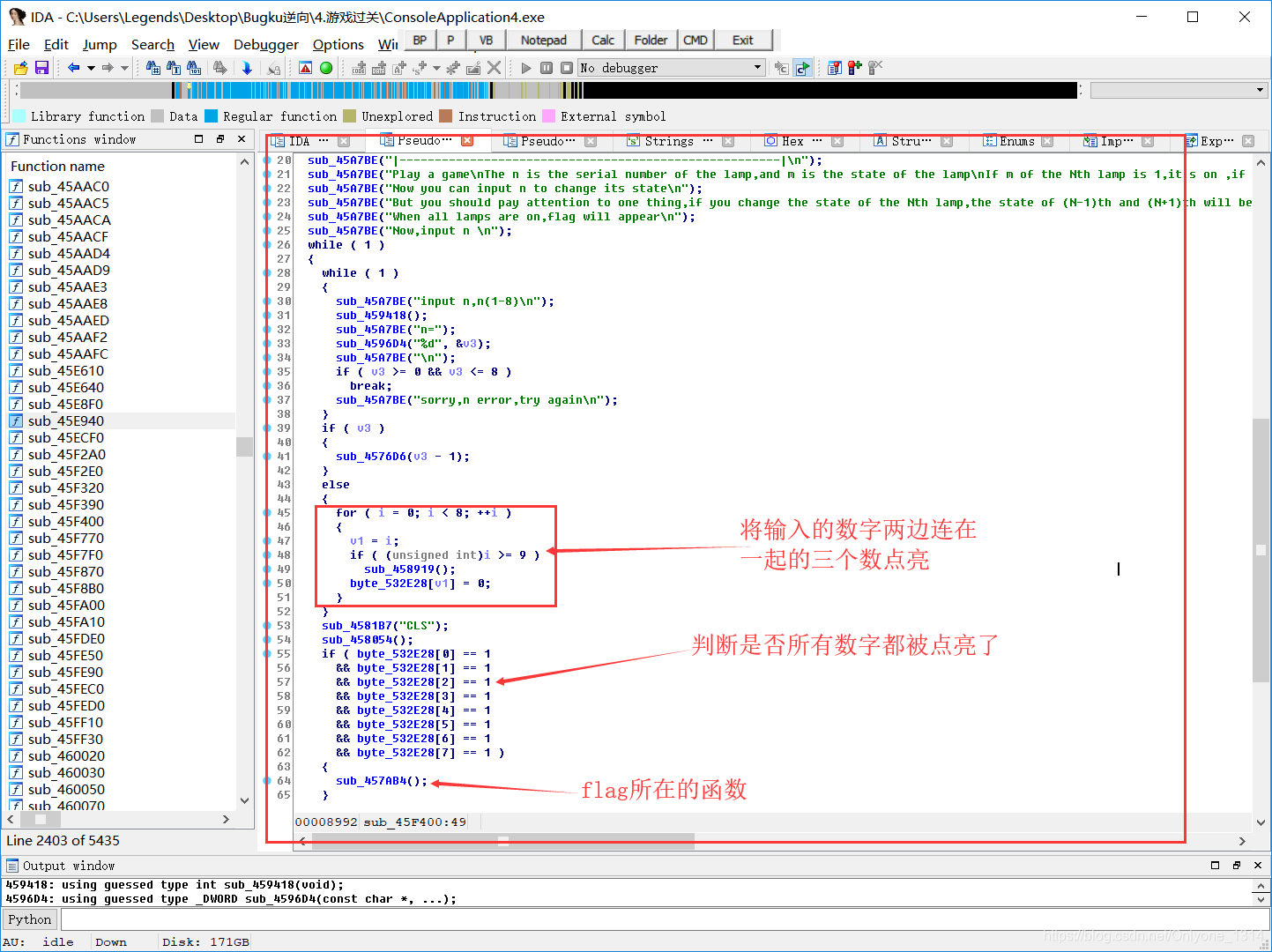Toggle breakpoint dot at line 55
Screen dimensions: 1272x952
tap(268, 654)
